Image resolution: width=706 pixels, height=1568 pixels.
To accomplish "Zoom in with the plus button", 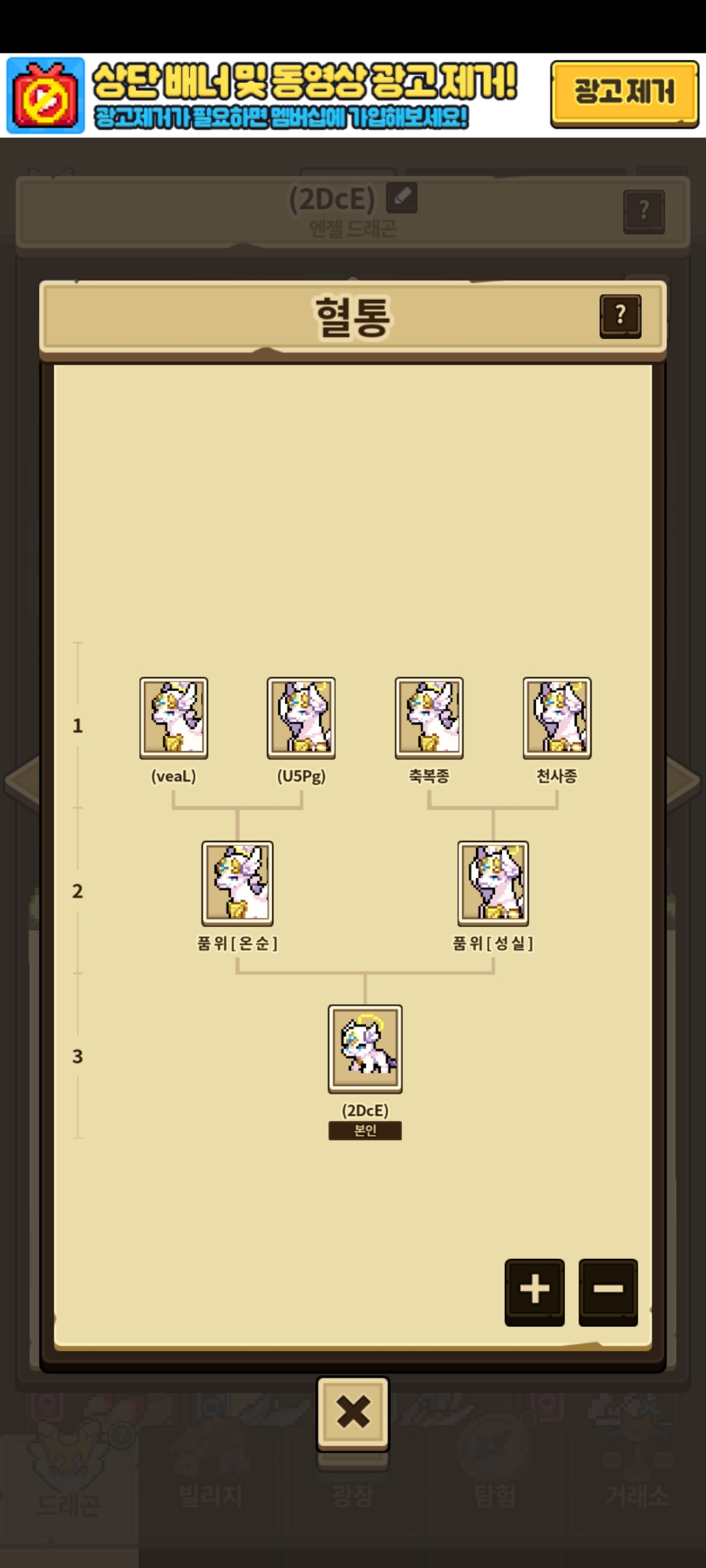I will pos(534,1292).
